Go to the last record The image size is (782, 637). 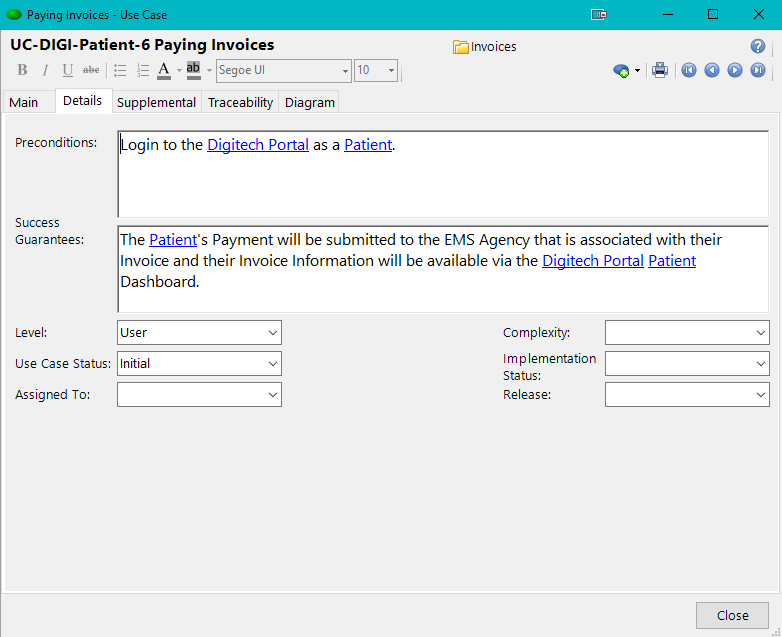coord(758,70)
